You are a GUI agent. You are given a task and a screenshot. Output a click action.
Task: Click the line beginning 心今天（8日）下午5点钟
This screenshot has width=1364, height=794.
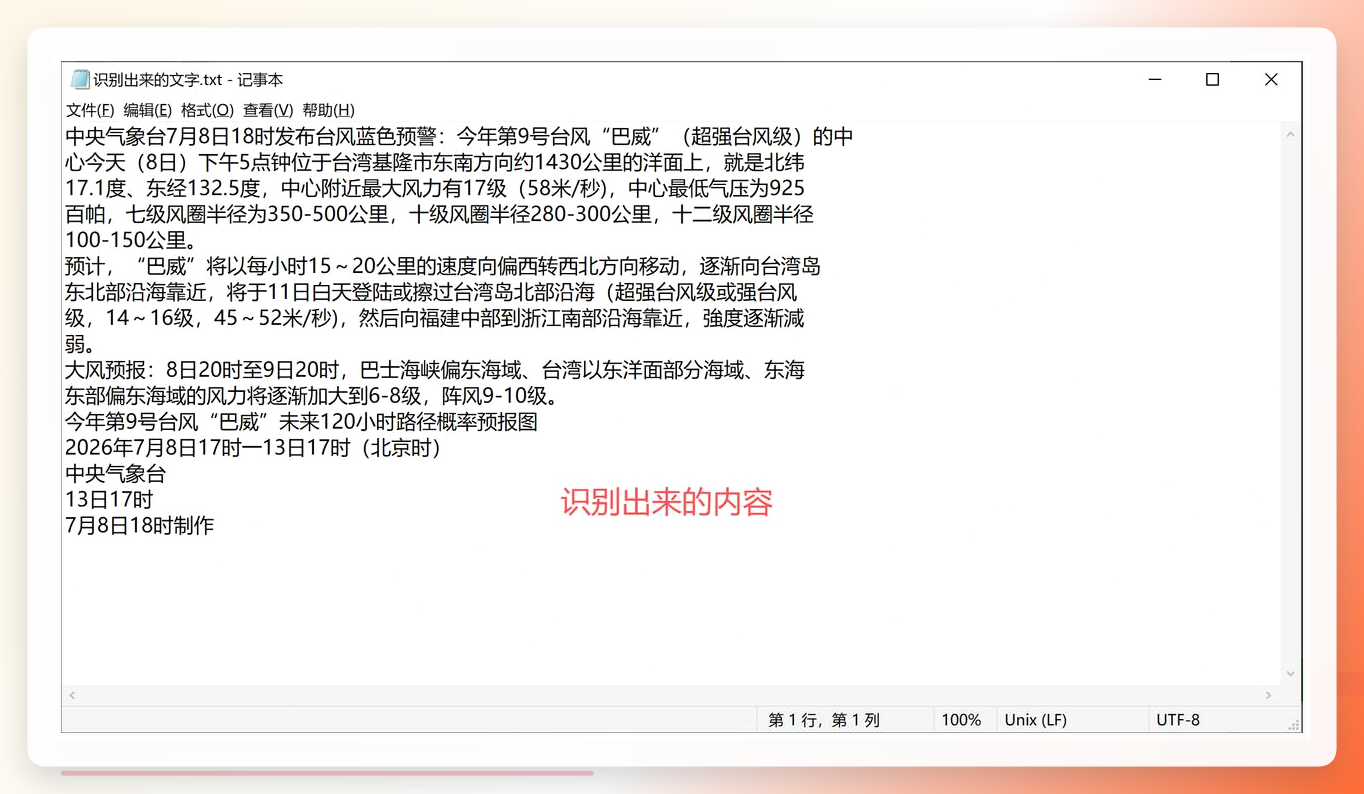point(435,162)
